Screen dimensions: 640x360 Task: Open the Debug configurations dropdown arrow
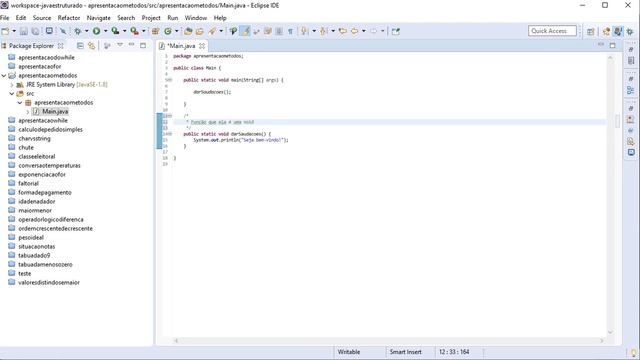(x=87, y=31)
